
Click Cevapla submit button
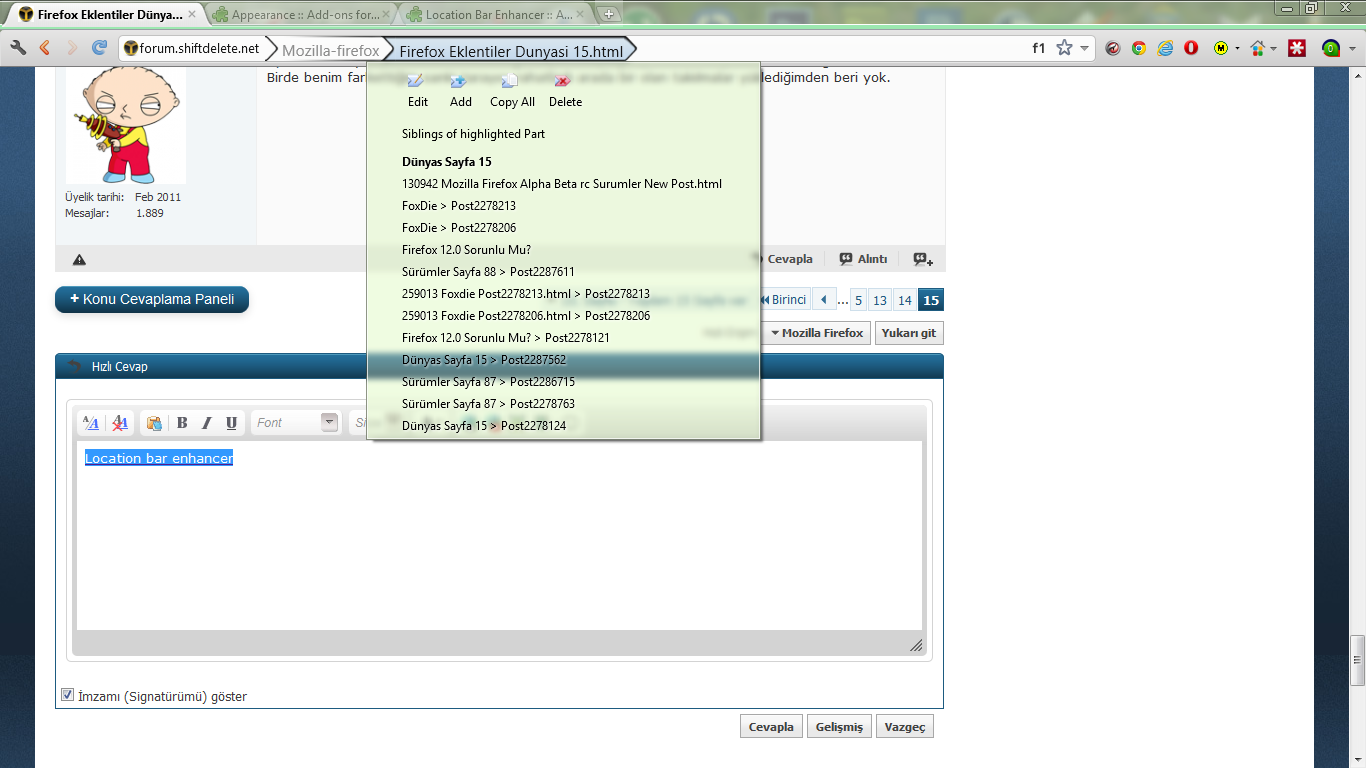point(771,727)
